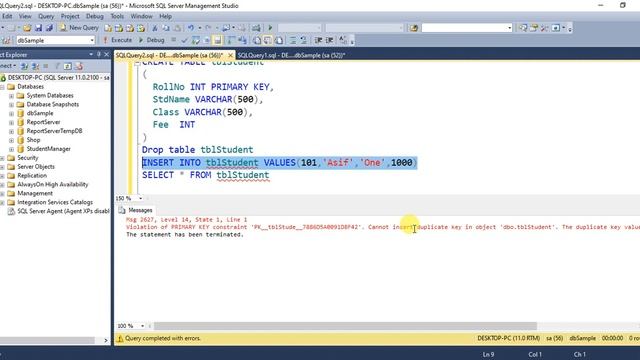Open the View menu
Screen dimensions: 640x360
coord(25,16)
